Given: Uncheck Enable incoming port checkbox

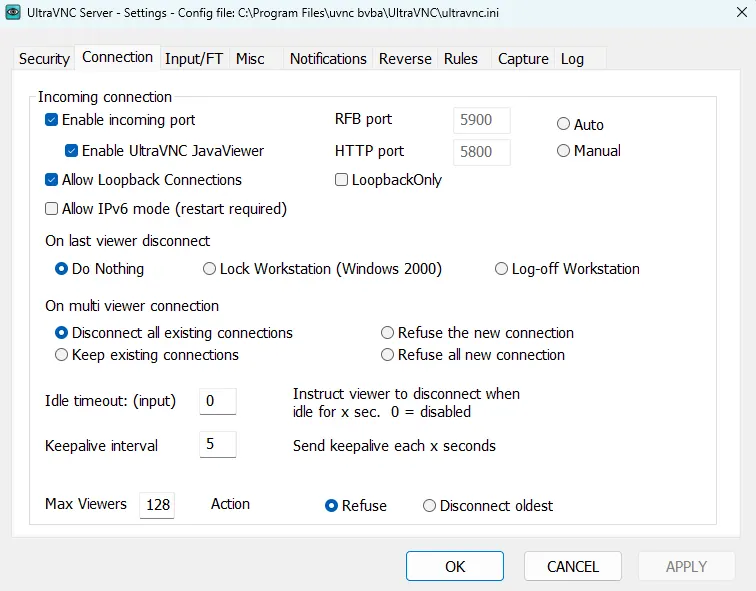Looking at the screenshot, I should pos(52,120).
